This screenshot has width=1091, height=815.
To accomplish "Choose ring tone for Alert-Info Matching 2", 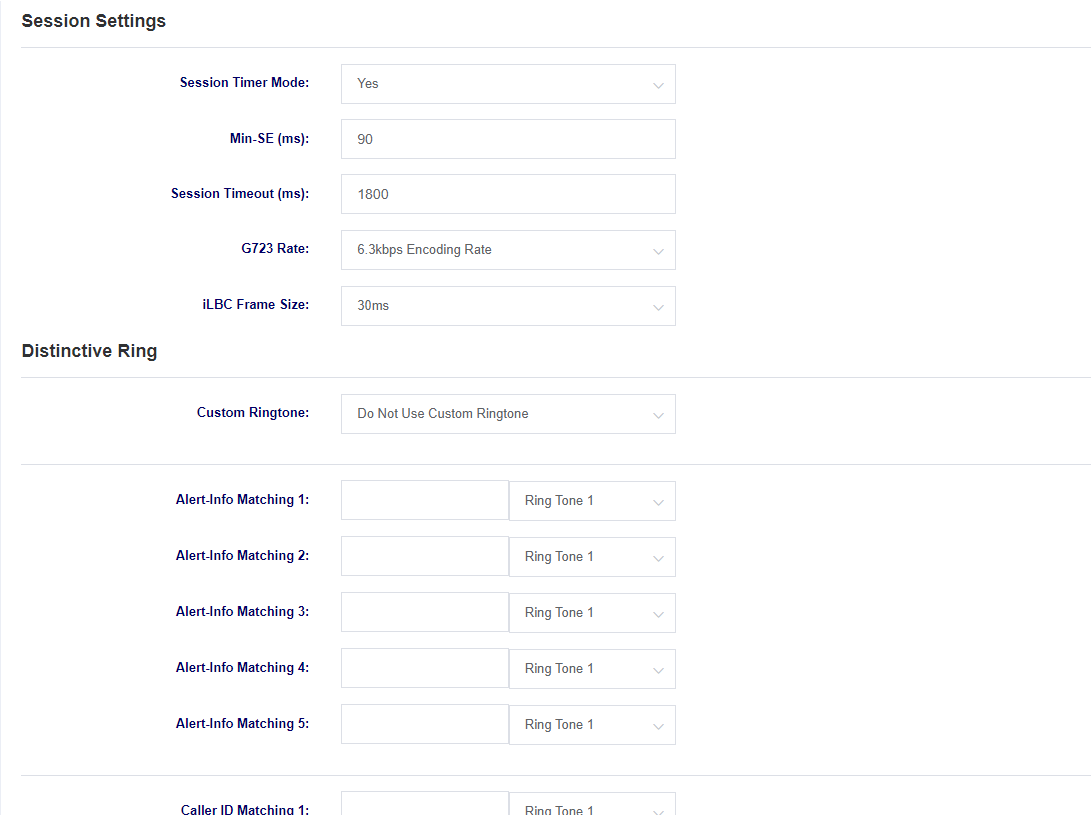I will coord(592,557).
